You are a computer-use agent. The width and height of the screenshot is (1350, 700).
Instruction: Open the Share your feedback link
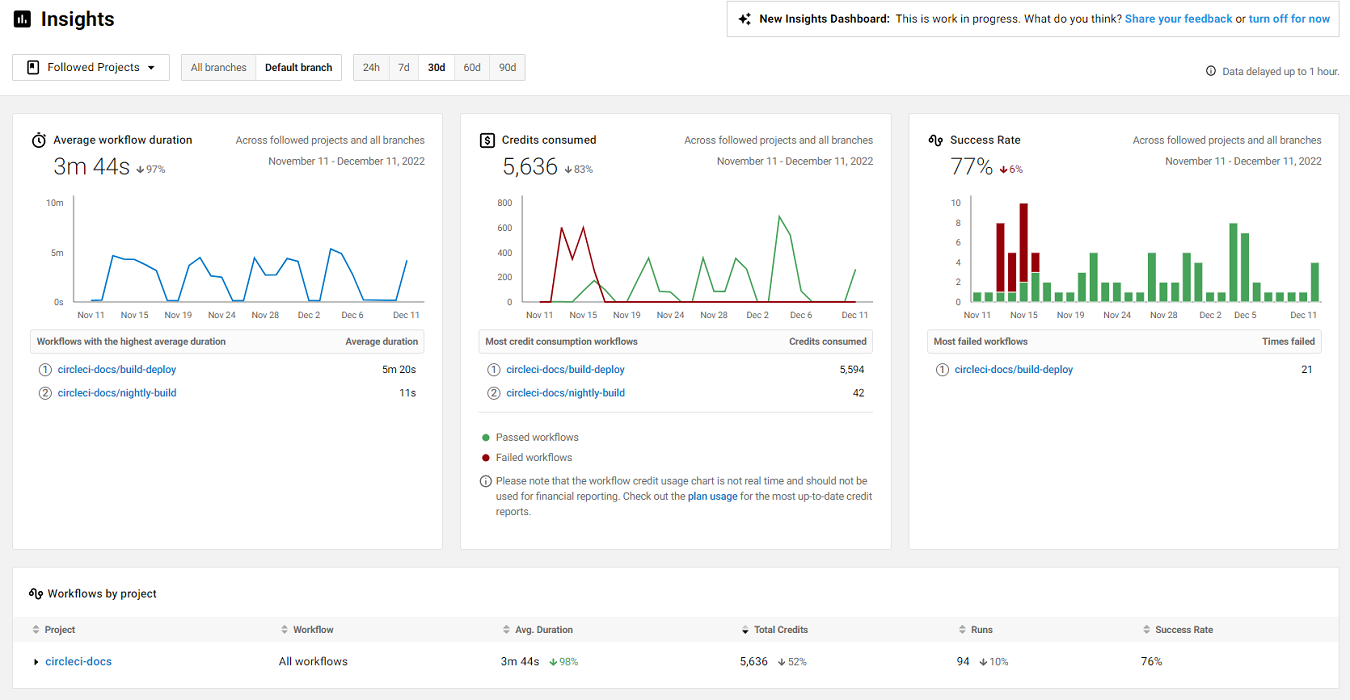click(x=1178, y=18)
